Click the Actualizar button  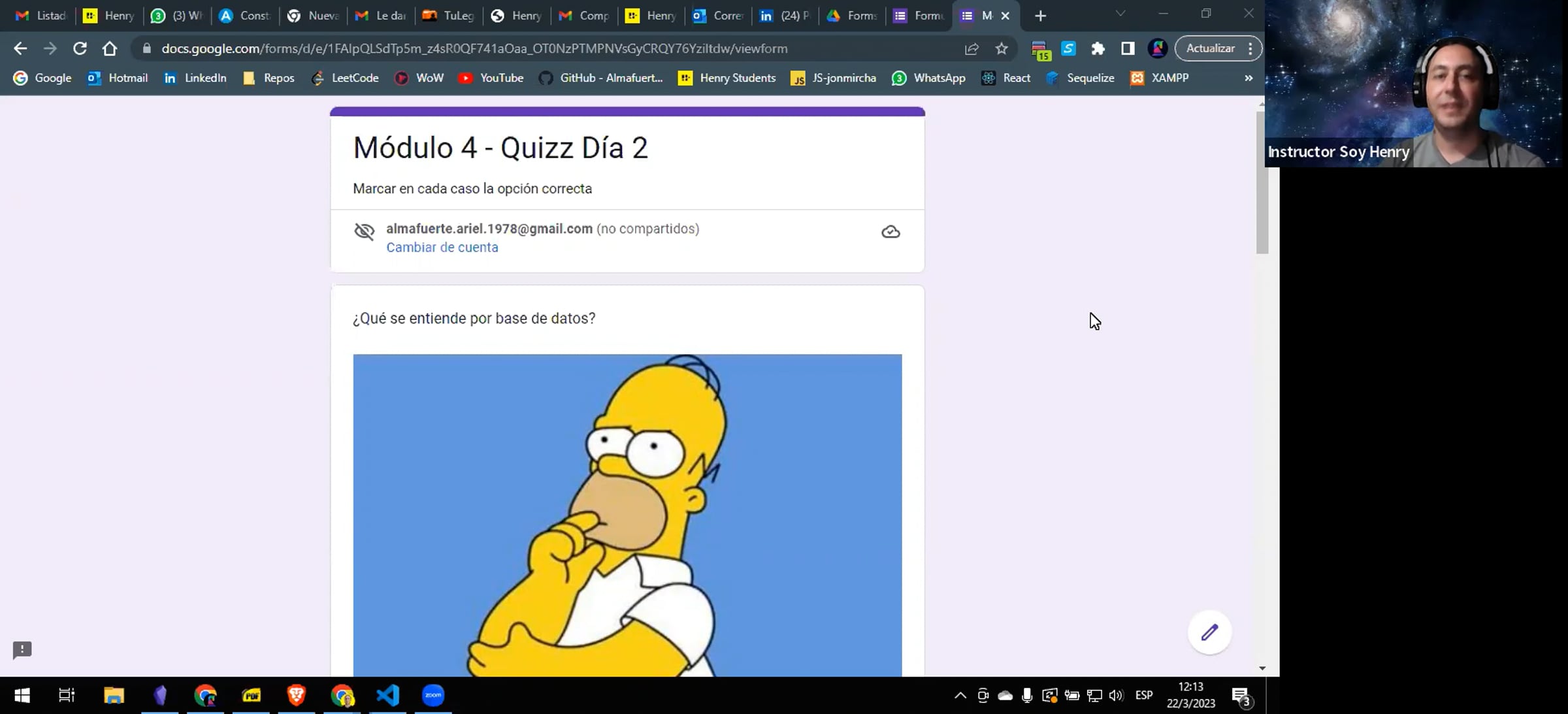pyautogui.click(x=1210, y=48)
